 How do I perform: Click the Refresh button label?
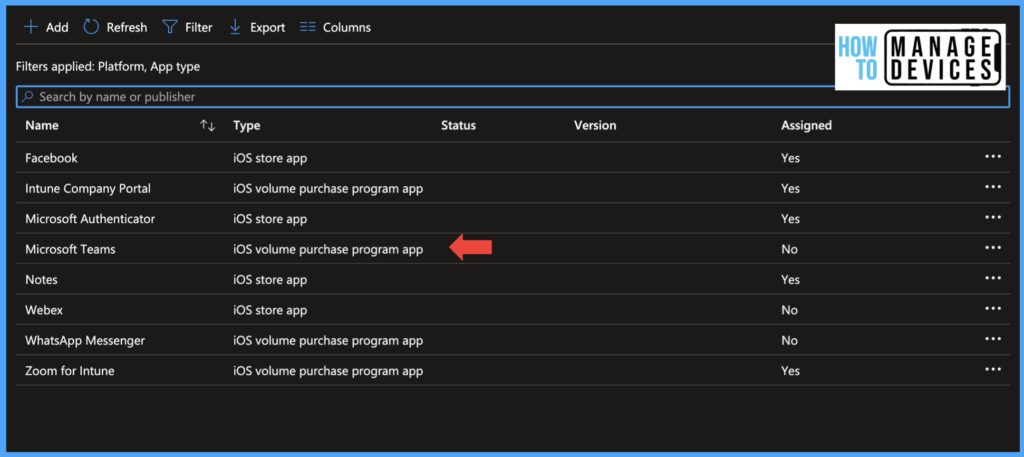coord(127,27)
